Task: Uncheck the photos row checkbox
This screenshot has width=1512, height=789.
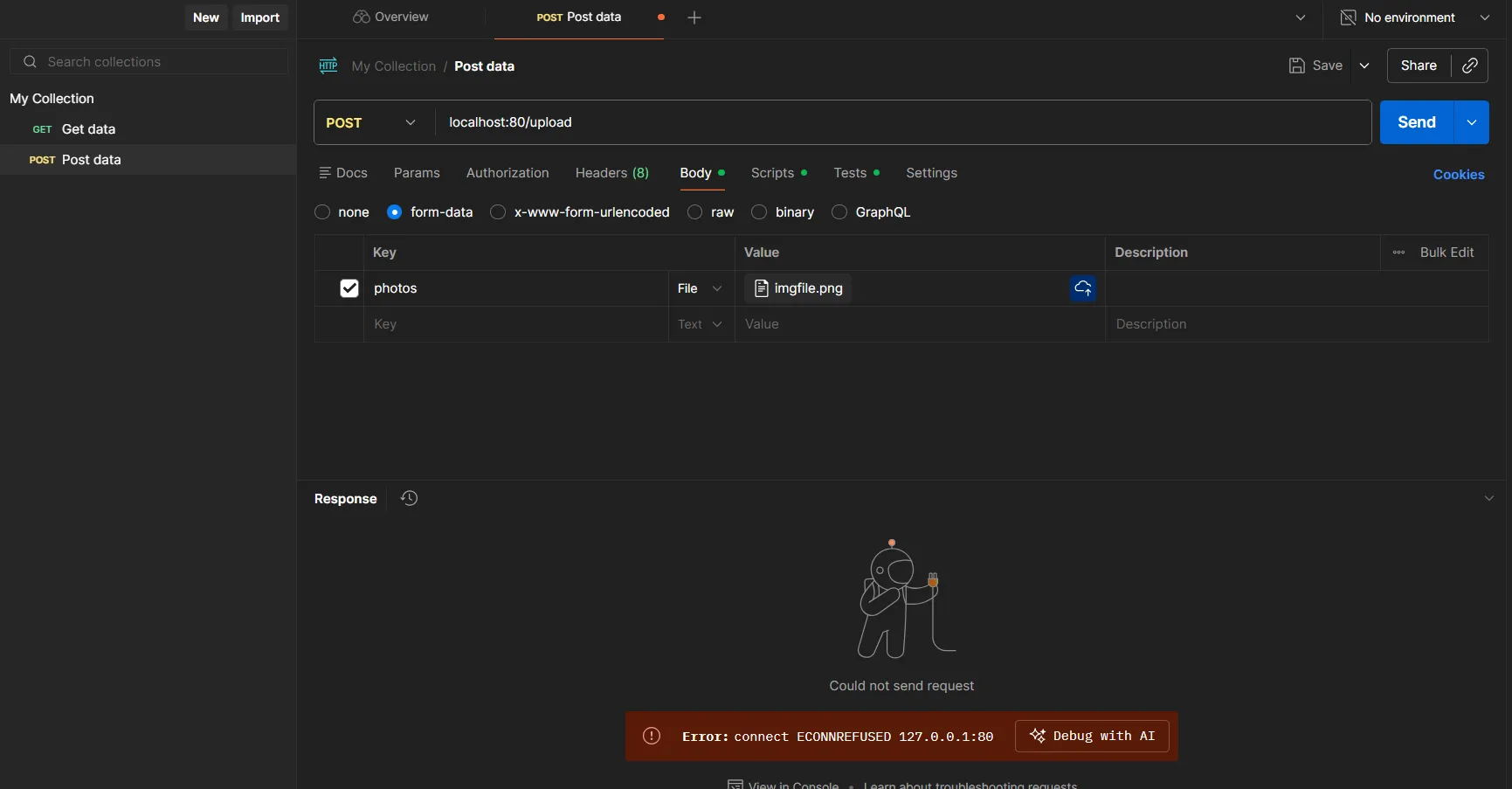Action: [349, 288]
